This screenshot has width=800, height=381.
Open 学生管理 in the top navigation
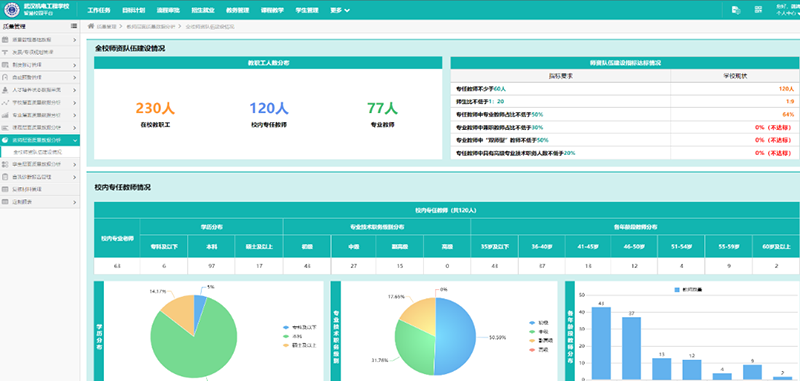click(x=307, y=10)
